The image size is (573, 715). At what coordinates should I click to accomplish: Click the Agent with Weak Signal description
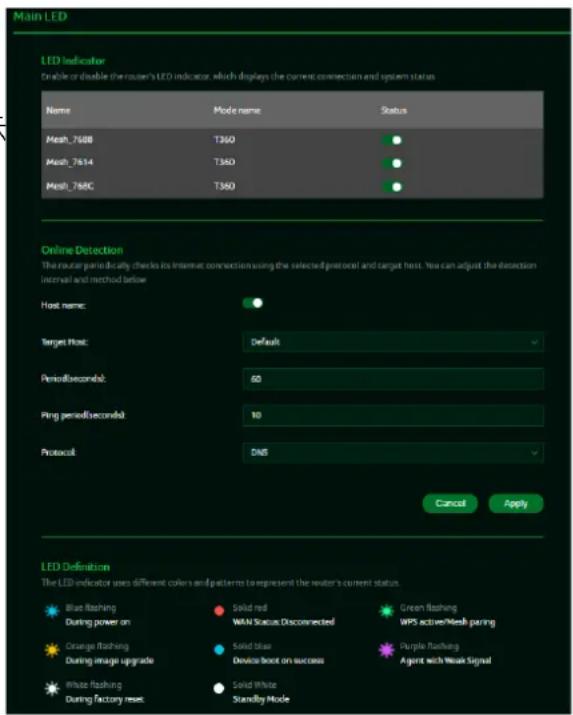tap(446, 661)
